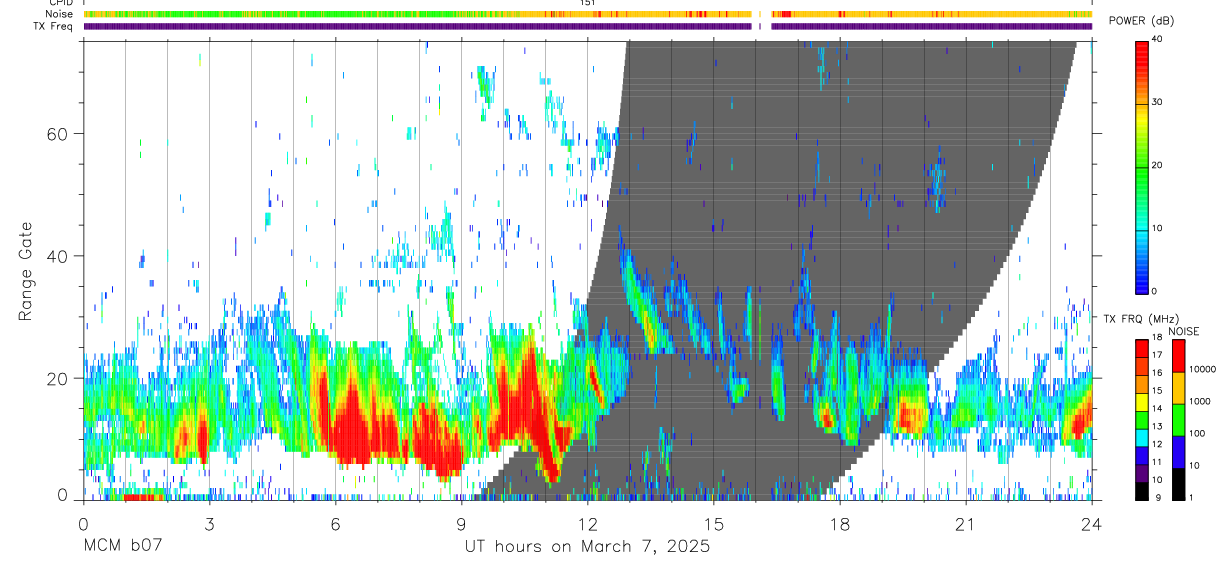Click the Noise time strip above the plot
Image resolution: width=1228 pixels, height=567 pixels.
(x=588, y=14)
